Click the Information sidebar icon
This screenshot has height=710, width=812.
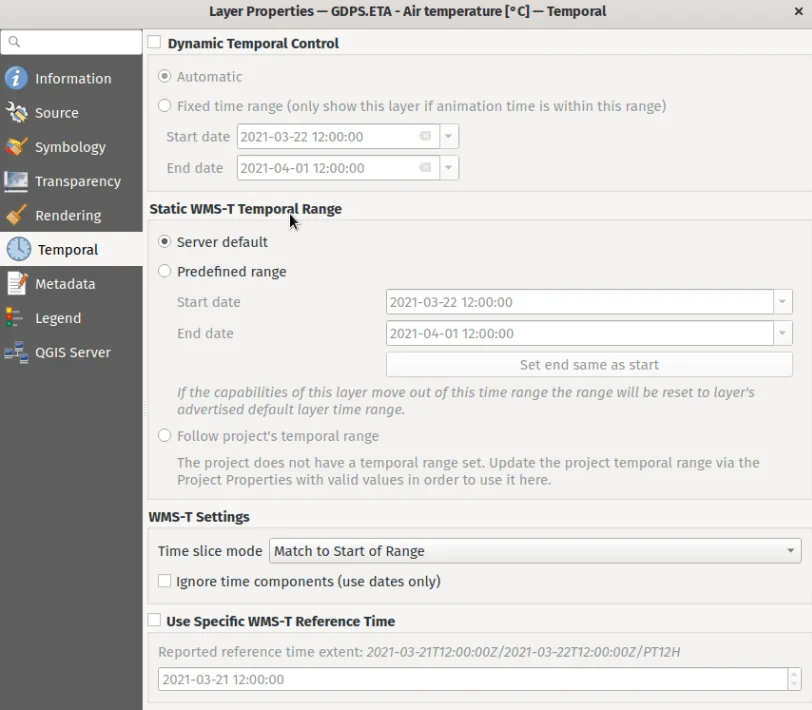16,79
